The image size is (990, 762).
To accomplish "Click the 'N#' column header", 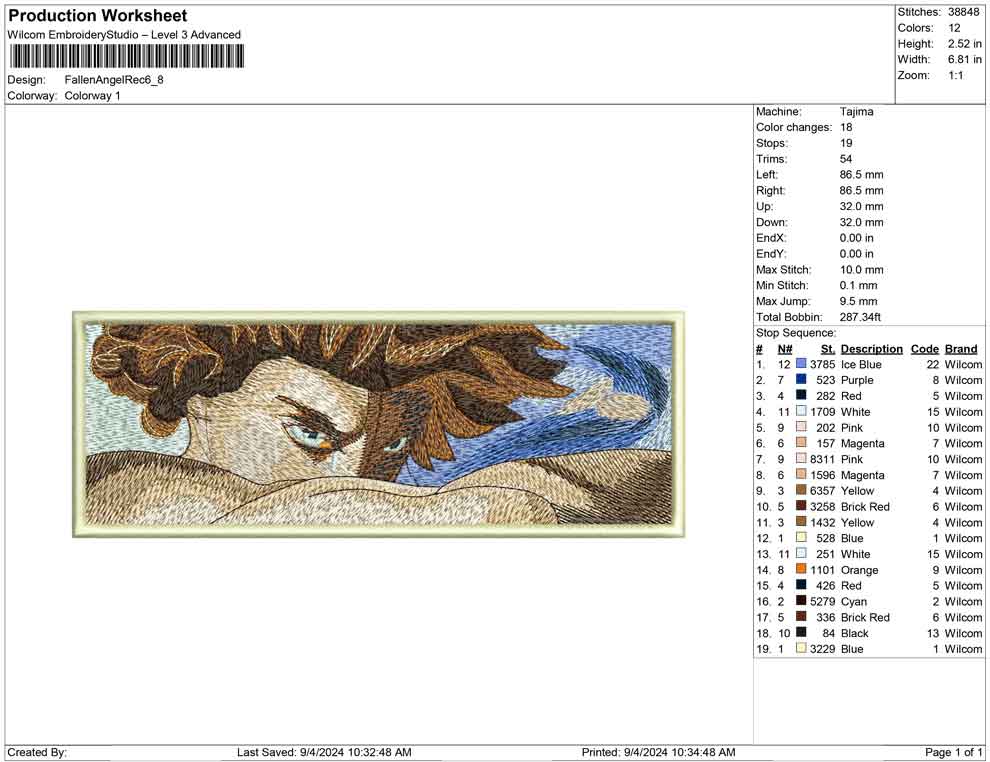I will click(x=785, y=349).
